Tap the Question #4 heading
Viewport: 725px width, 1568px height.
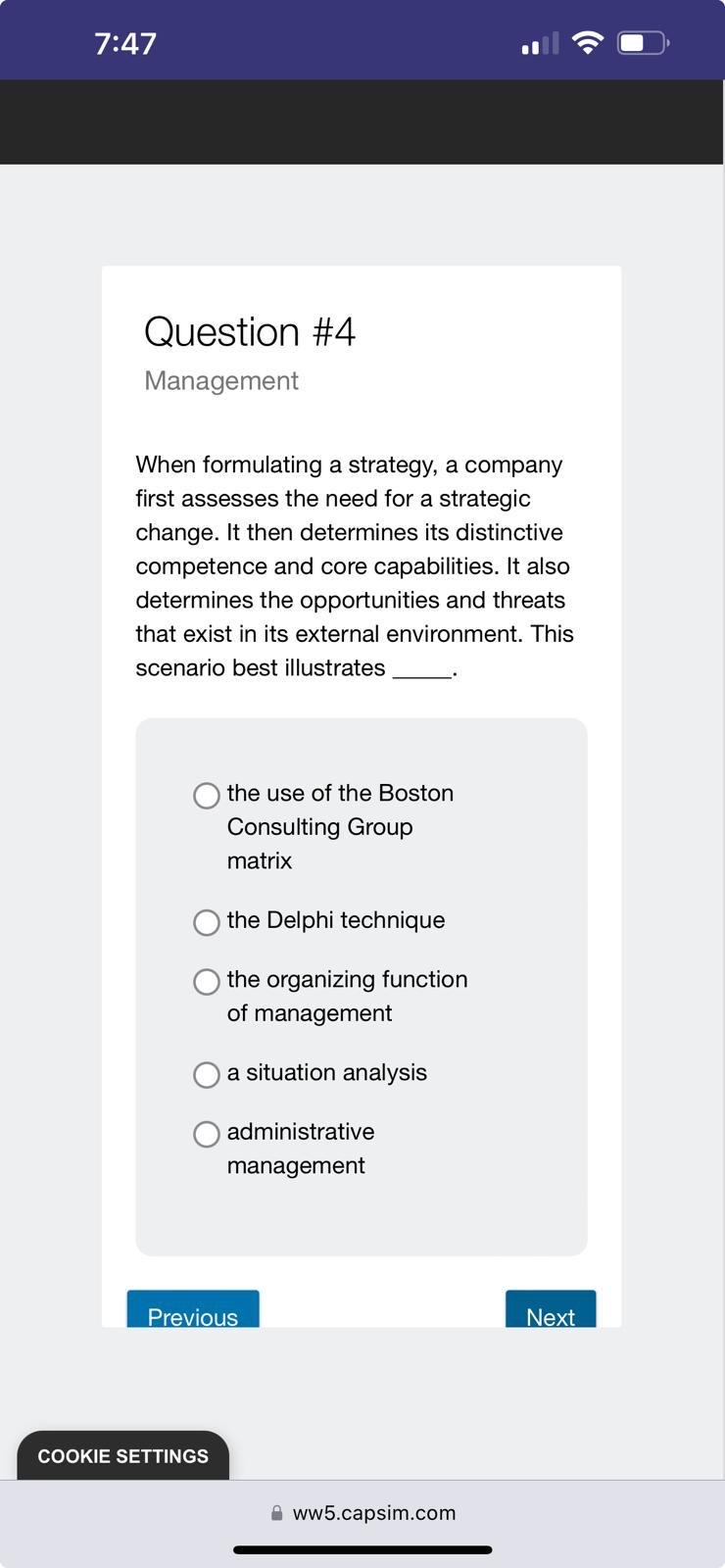click(250, 332)
